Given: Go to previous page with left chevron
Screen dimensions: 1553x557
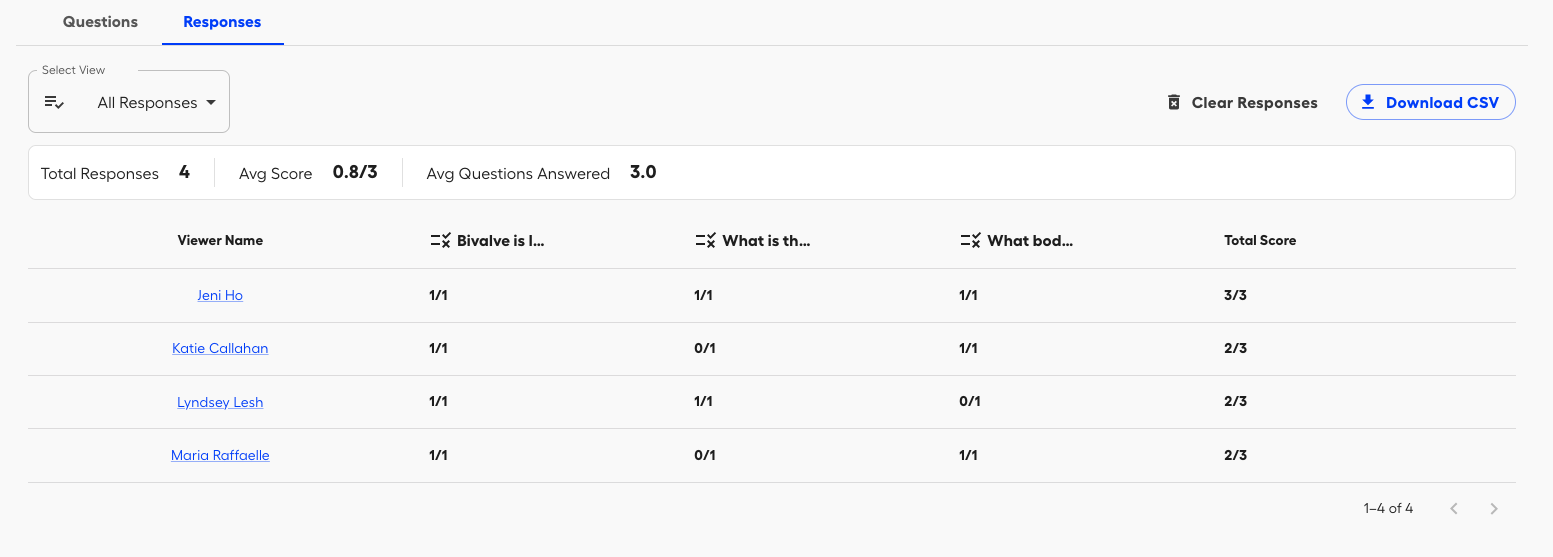Looking at the screenshot, I should point(1454,509).
